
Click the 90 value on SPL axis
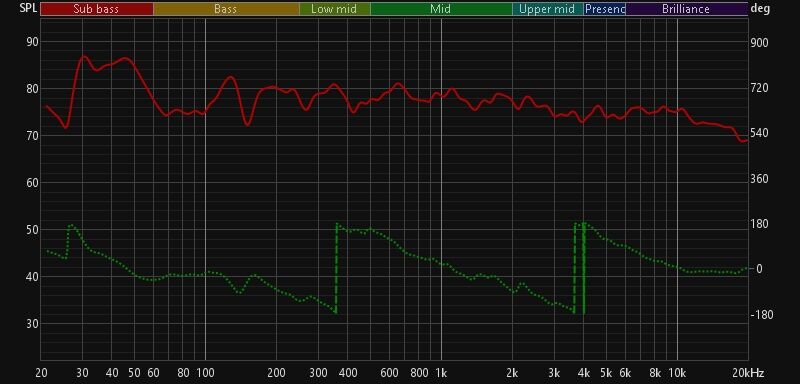coord(32,42)
